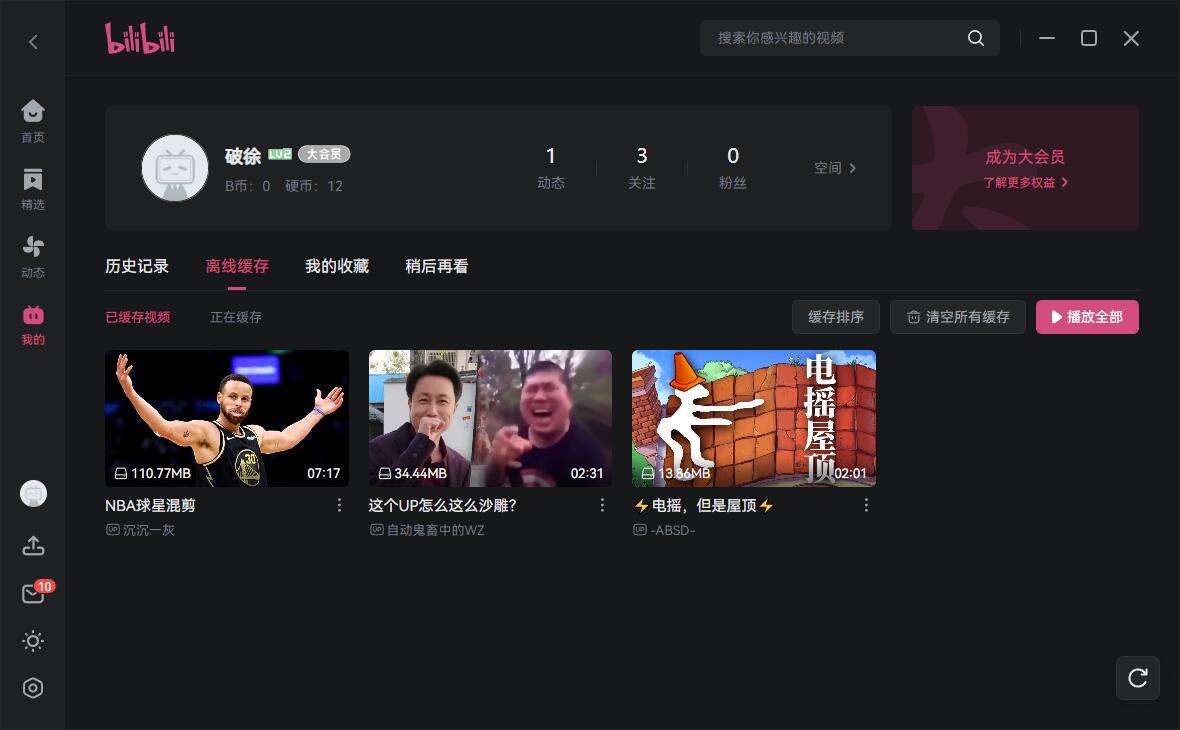Image resolution: width=1180 pixels, height=730 pixels.
Task: Refresh the page with the circular arrow button
Action: click(x=1137, y=678)
